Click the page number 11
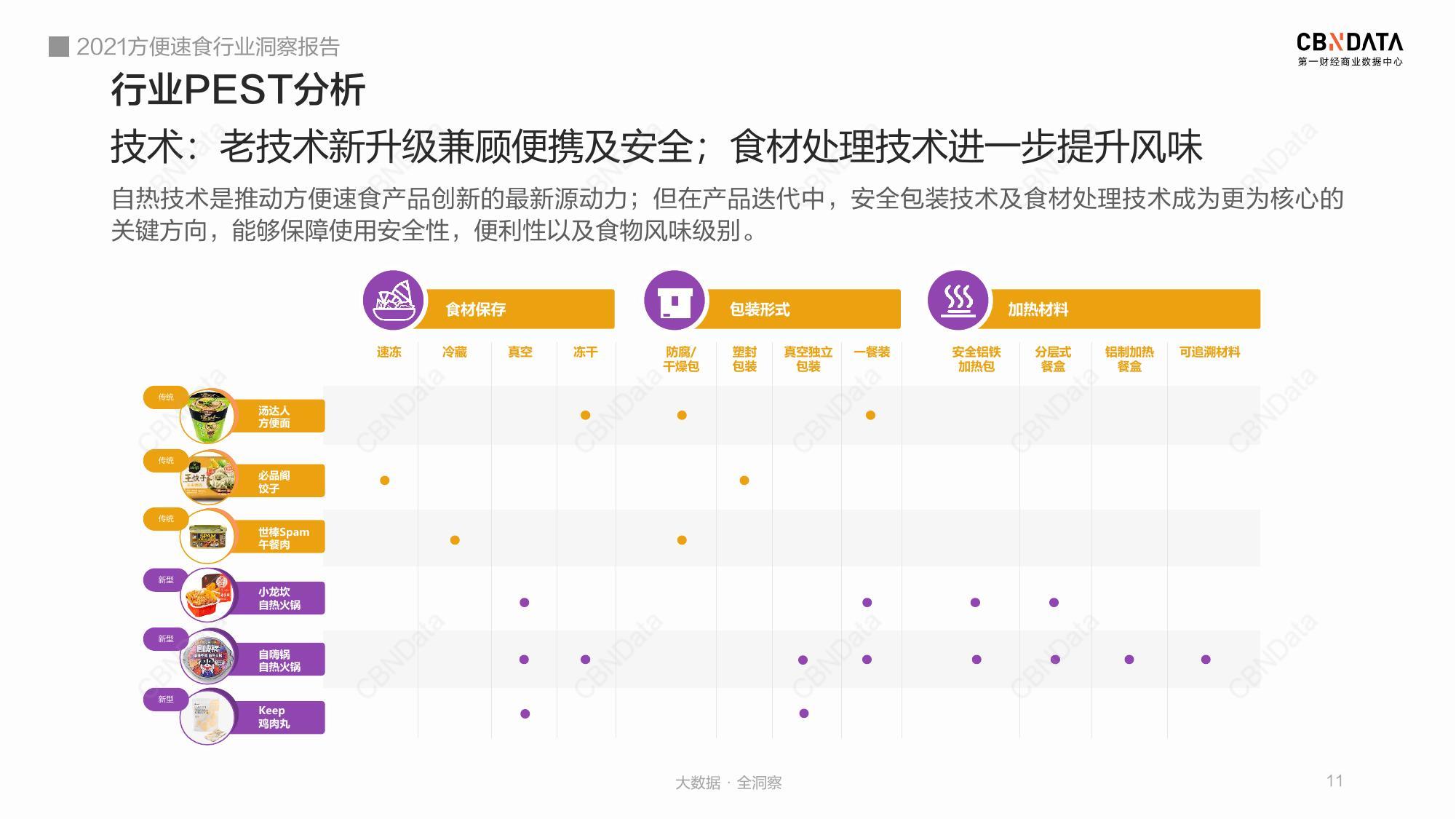Viewport: 1456px width, 819px height. tap(1334, 780)
